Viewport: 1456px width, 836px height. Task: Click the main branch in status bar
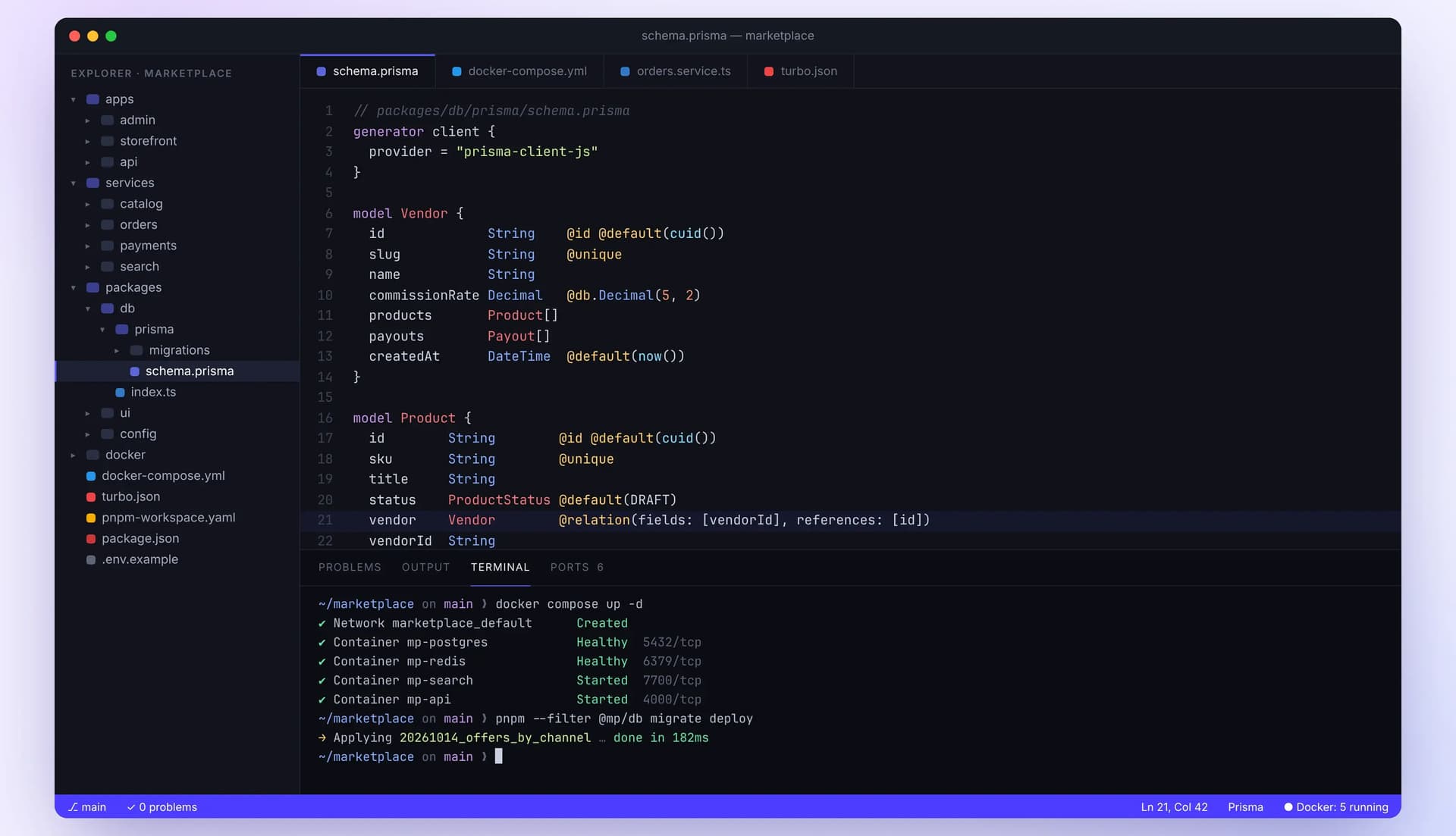click(87, 807)
